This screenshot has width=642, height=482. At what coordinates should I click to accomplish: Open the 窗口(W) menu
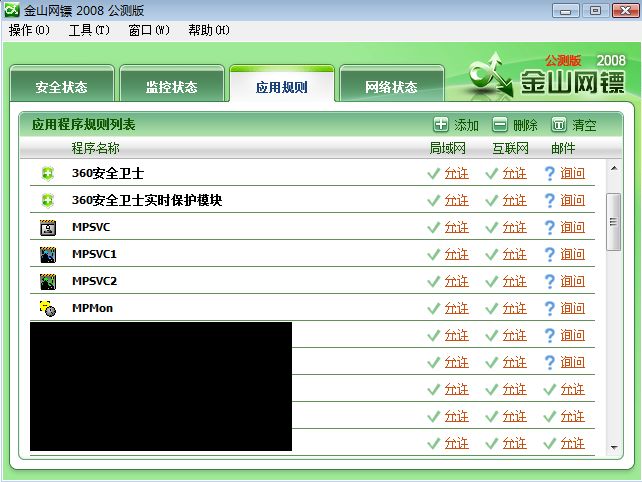[149, 30]
